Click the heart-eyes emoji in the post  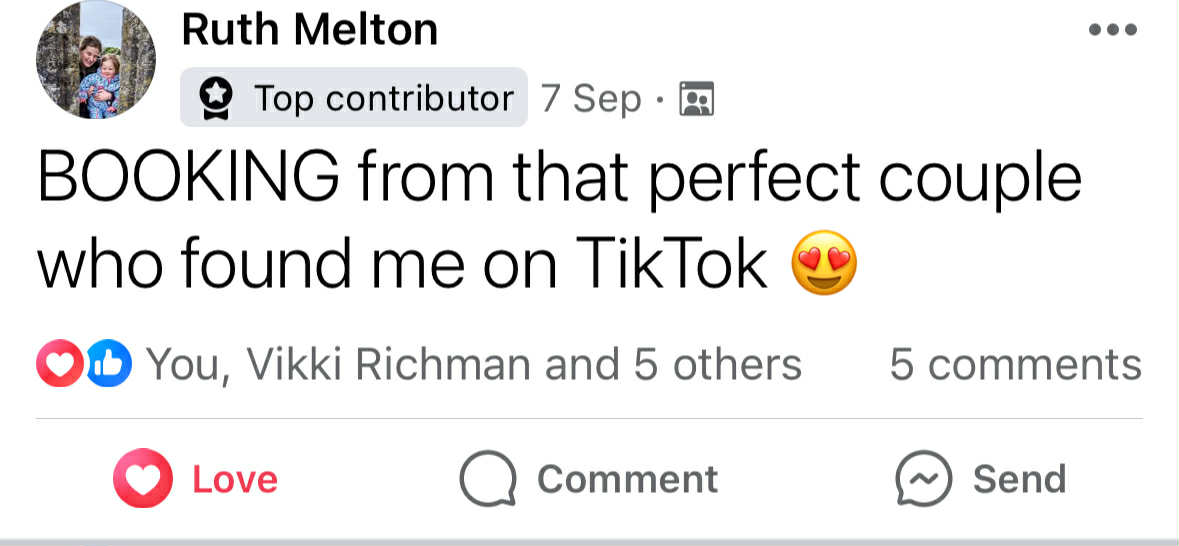(824, 262)
